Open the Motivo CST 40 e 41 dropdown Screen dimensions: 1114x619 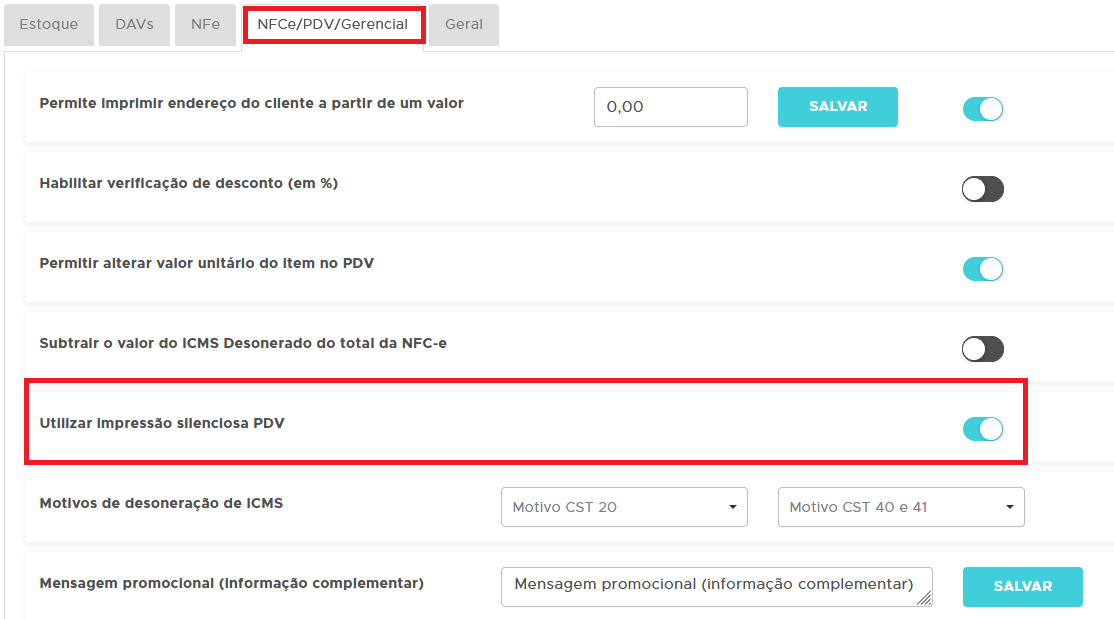(901, 507)
